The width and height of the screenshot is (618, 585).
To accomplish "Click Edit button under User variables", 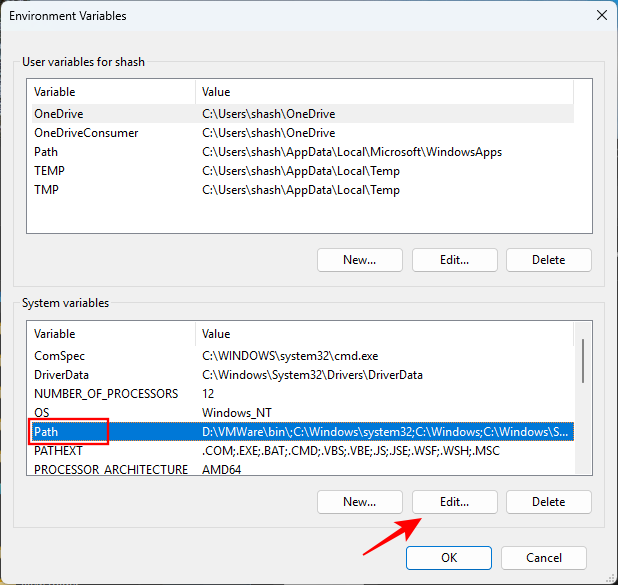I will [x=454, y=260].
